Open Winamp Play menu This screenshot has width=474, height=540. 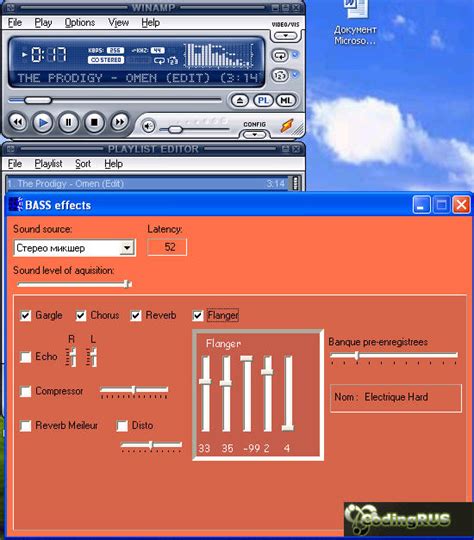click(x=43, y=22)
